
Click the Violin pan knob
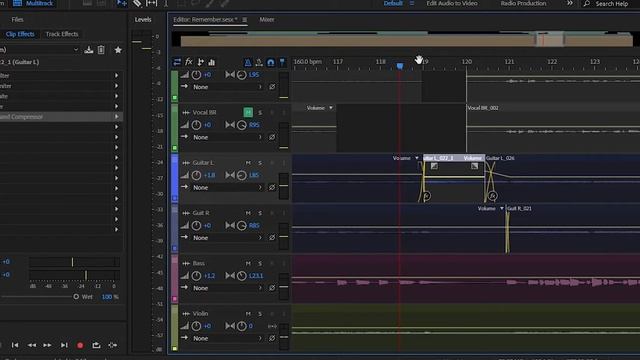pos(242,326)
